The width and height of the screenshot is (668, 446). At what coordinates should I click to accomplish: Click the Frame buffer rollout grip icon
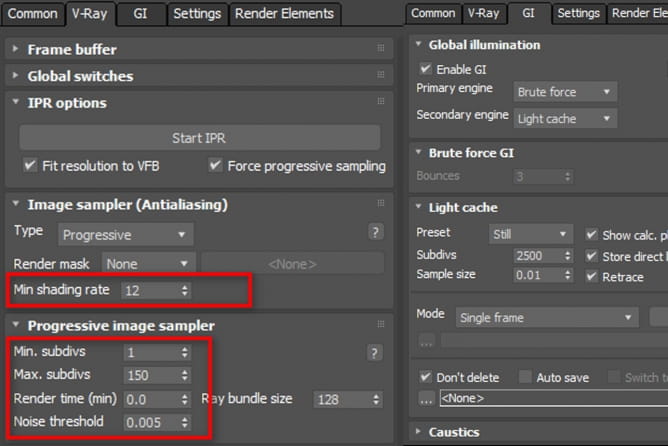pyautogui.click(x=381, y=49)
